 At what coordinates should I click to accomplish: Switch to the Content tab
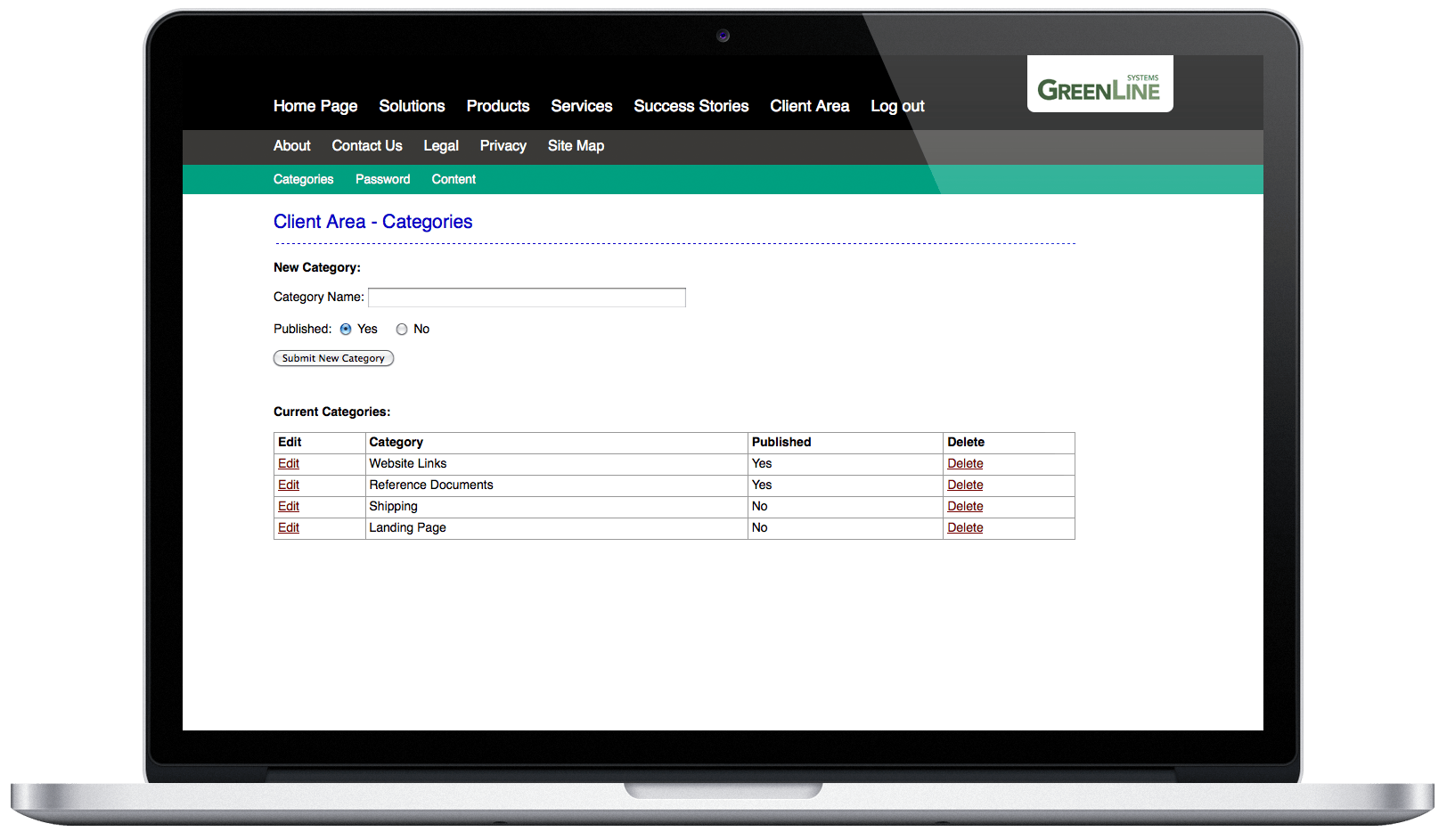click(454, 179)
